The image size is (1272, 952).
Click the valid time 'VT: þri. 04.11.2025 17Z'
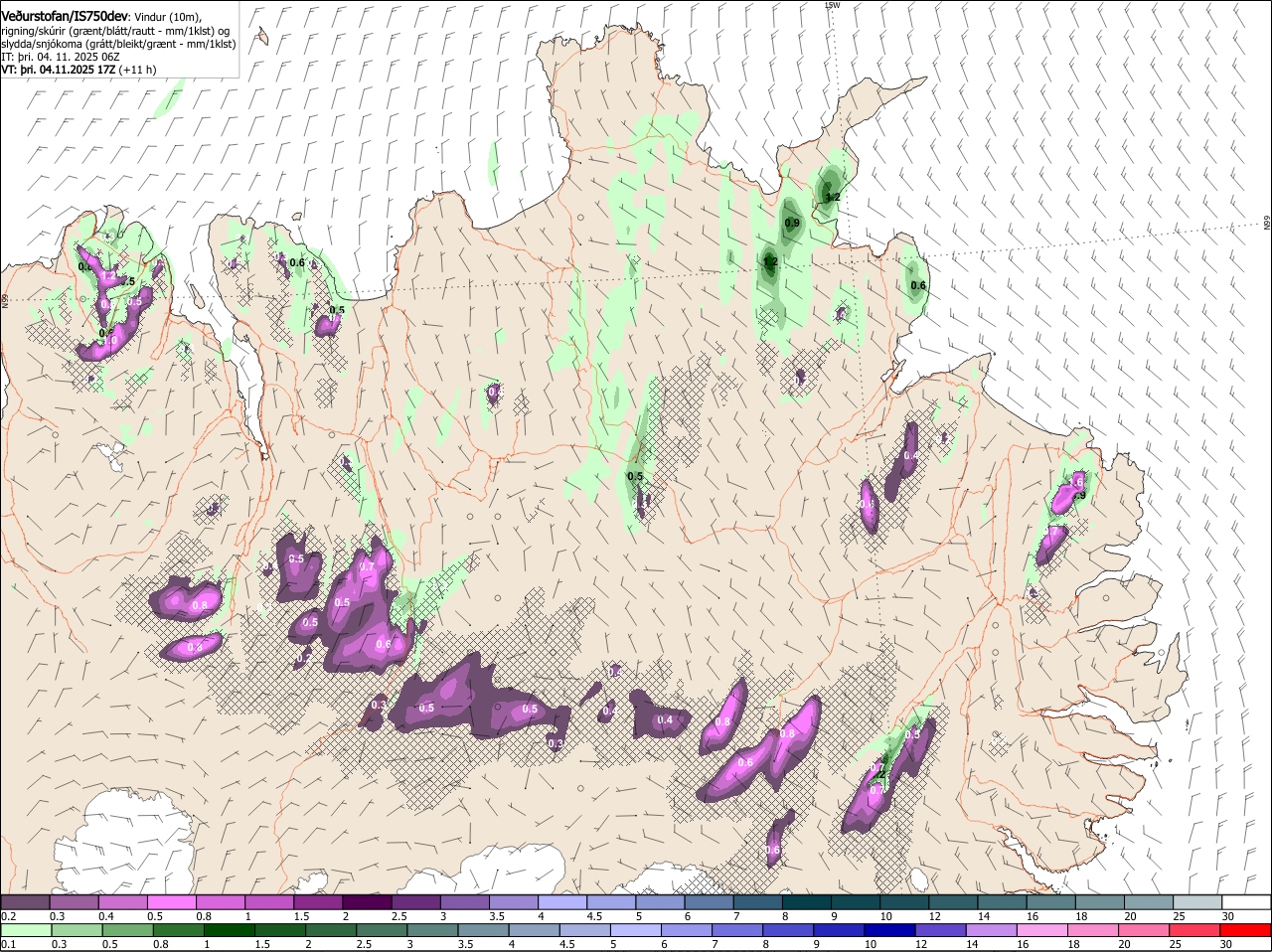tap(59, 70)
